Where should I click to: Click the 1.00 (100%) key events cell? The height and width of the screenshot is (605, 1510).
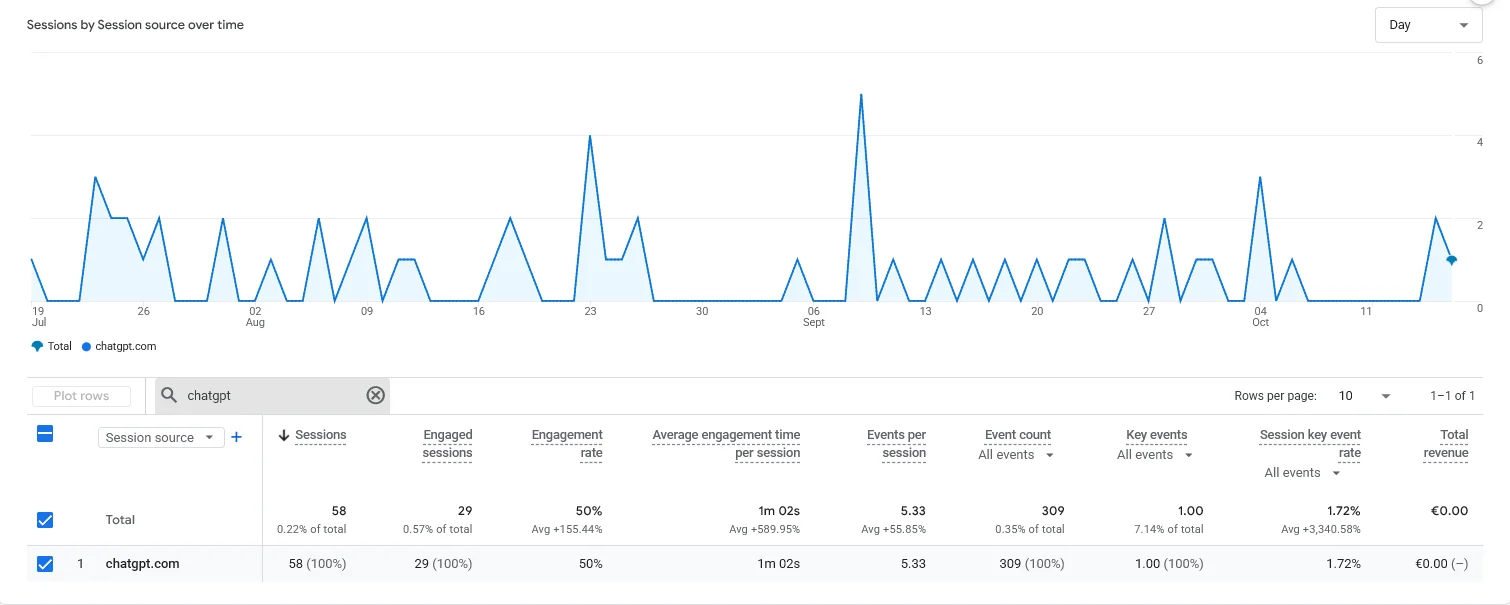coord(1169,564)
